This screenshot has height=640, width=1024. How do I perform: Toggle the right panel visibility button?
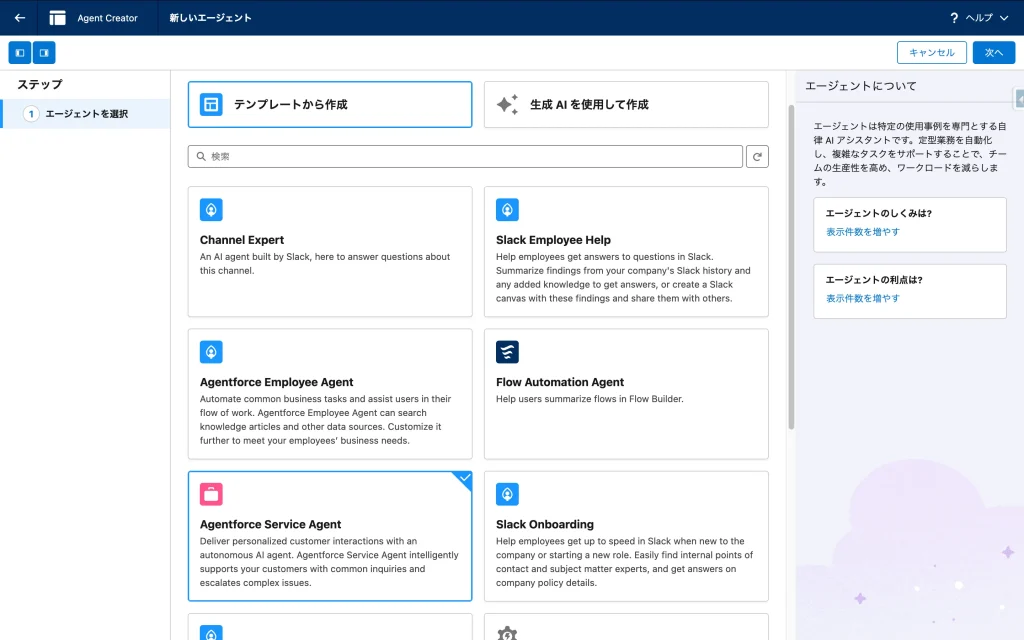(44, 53)
